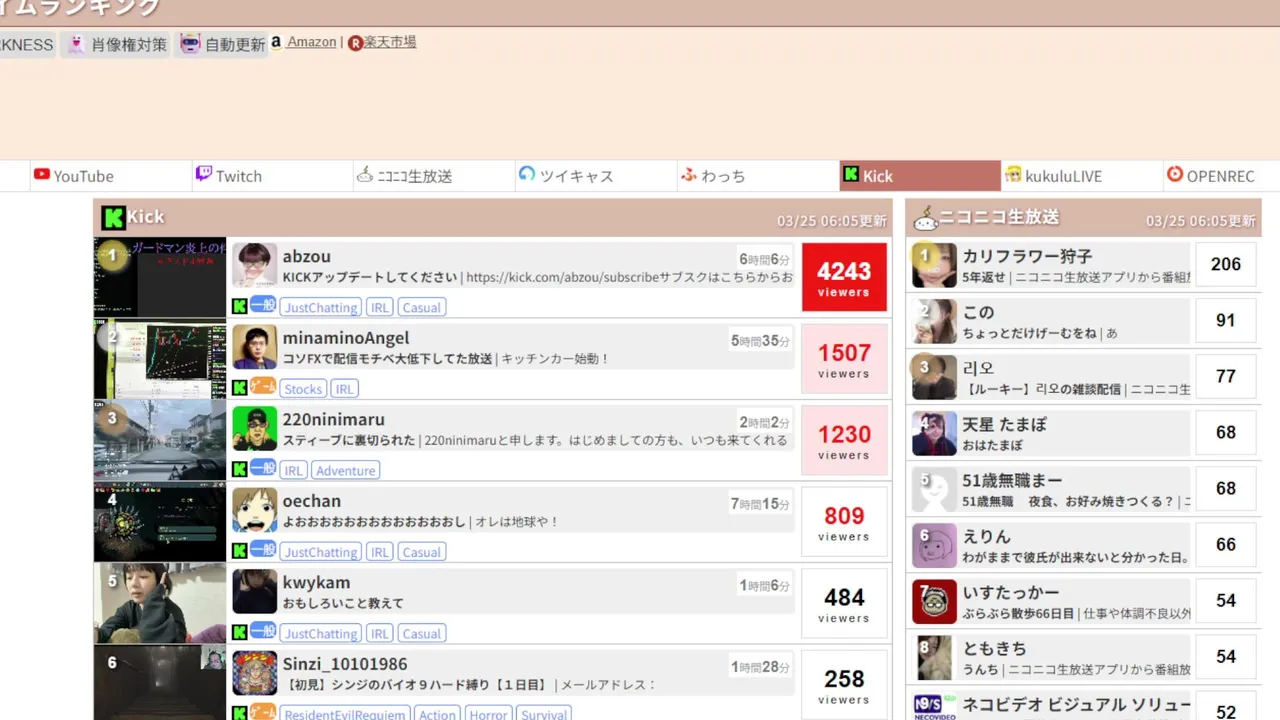Click the ResidentEvilRequiem tag

[x=345, y=714]
